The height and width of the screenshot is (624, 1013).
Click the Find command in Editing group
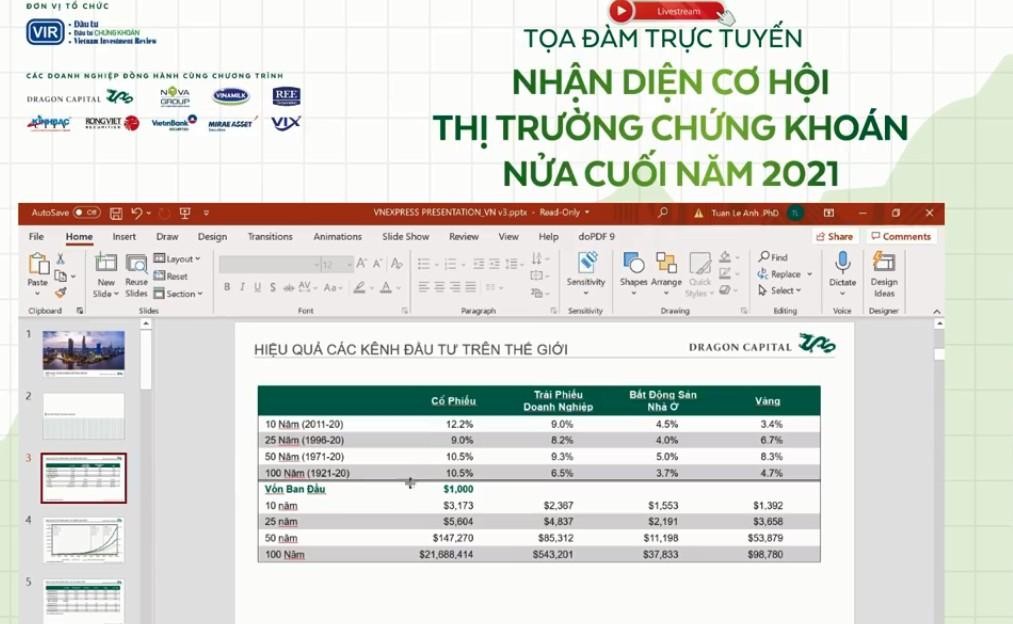click(773, 257)
